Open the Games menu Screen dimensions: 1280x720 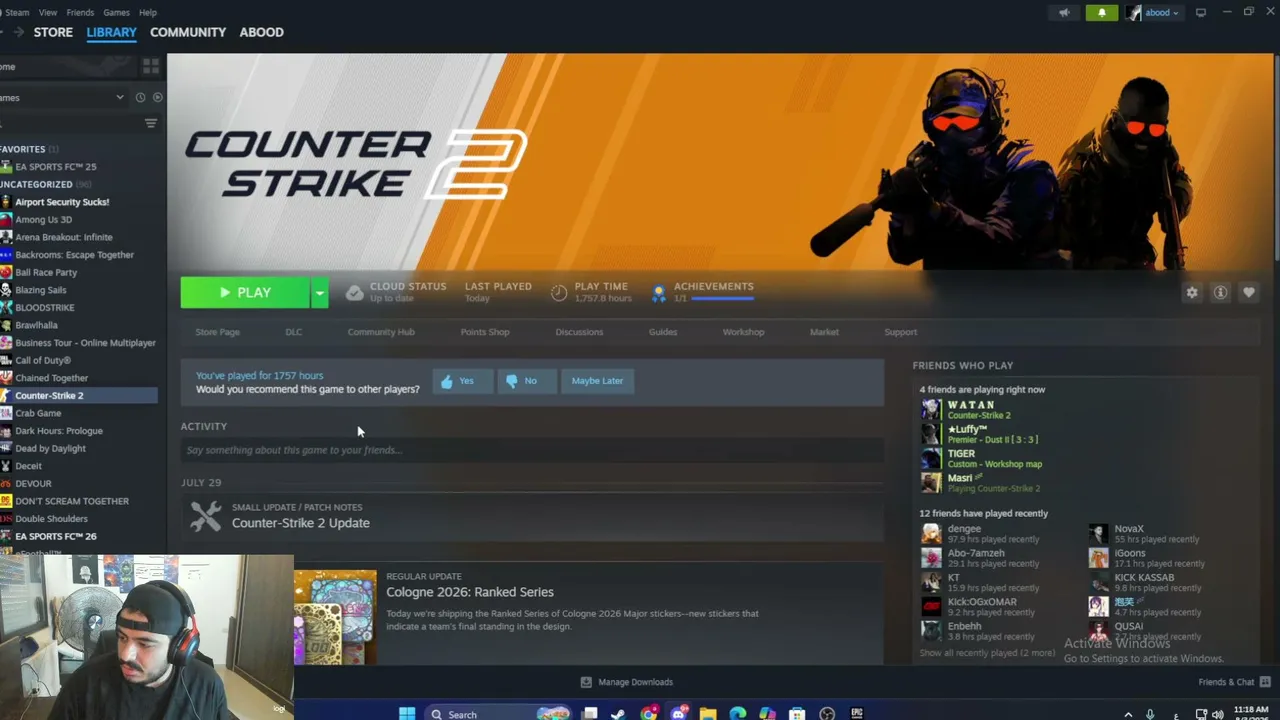(x=116, y=13)
